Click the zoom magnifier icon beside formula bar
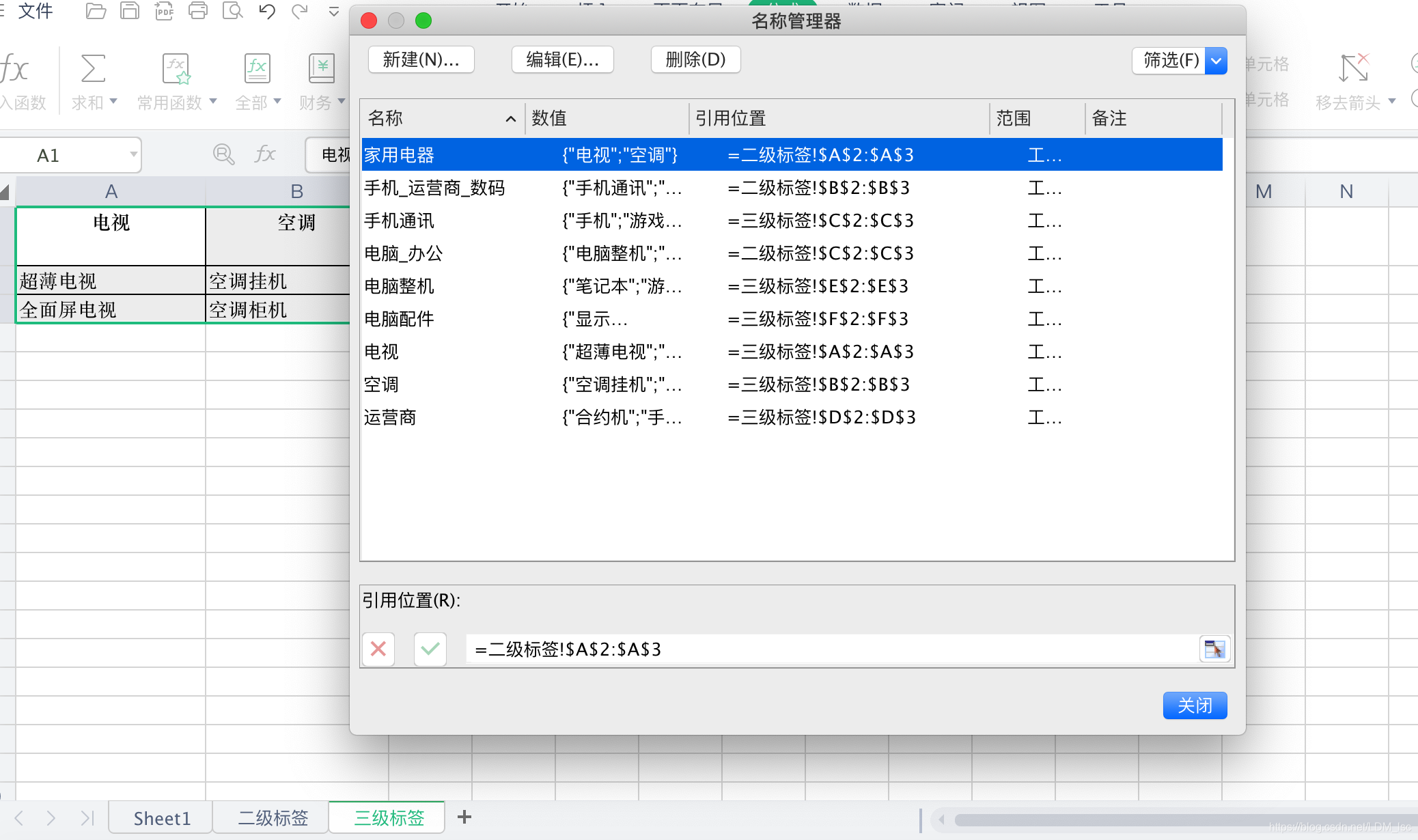This screenshot has width=1418, height=840. (223, 154)
